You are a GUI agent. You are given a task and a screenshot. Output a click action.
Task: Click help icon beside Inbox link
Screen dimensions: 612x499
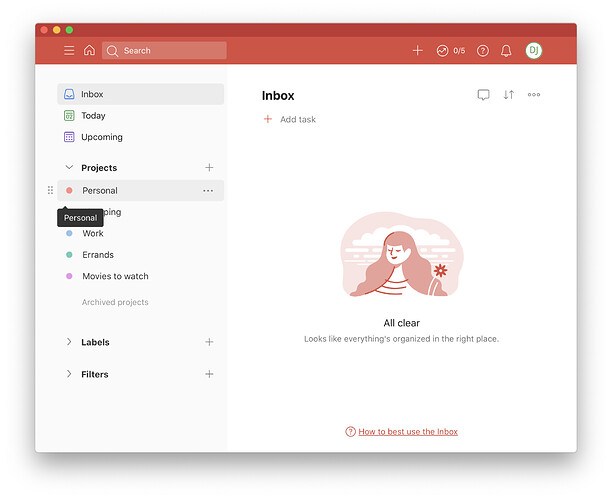350,432
